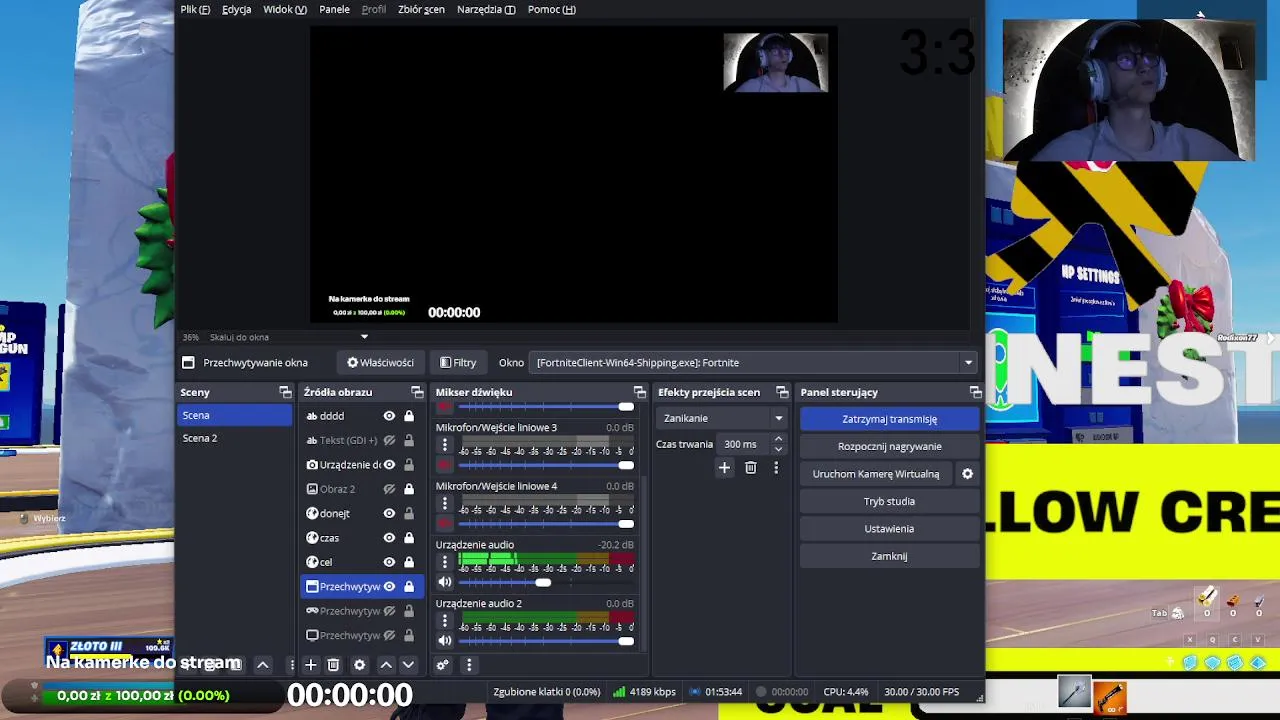Viewport: 1280px width, 720px height.
Task: Open the Edycja menu
Action: (x=237, y=9)
